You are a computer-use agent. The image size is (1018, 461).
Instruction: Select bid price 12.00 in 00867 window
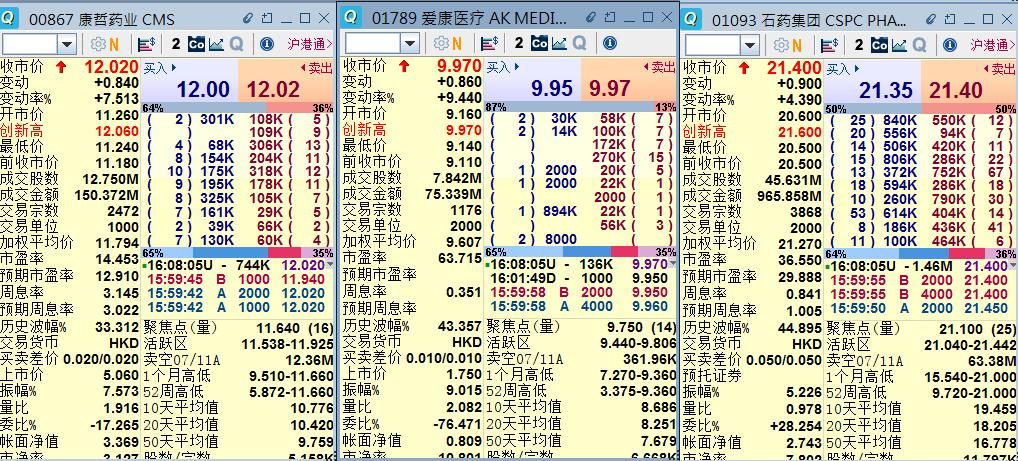pyautogui.click(x=203, y=89)
